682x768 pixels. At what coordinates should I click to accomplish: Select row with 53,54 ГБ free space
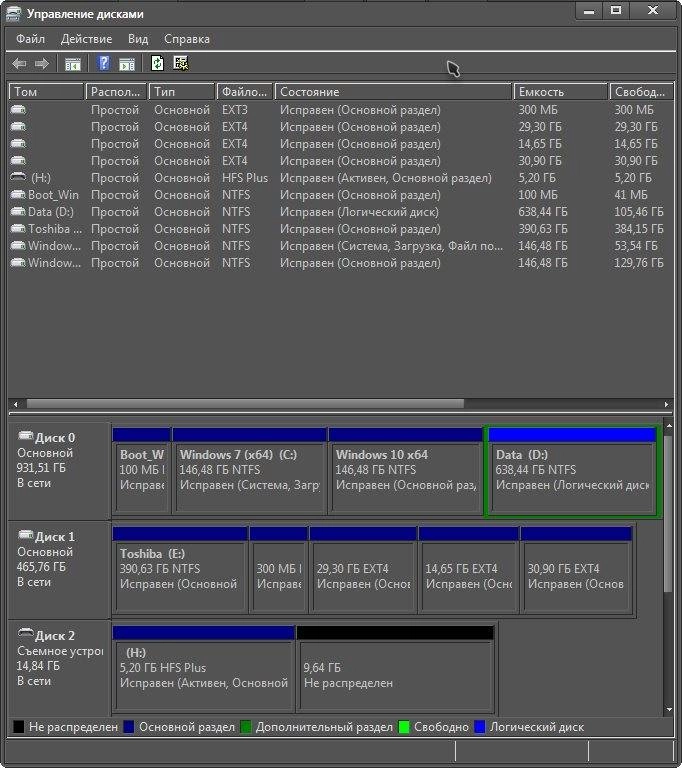click(340, 246)
